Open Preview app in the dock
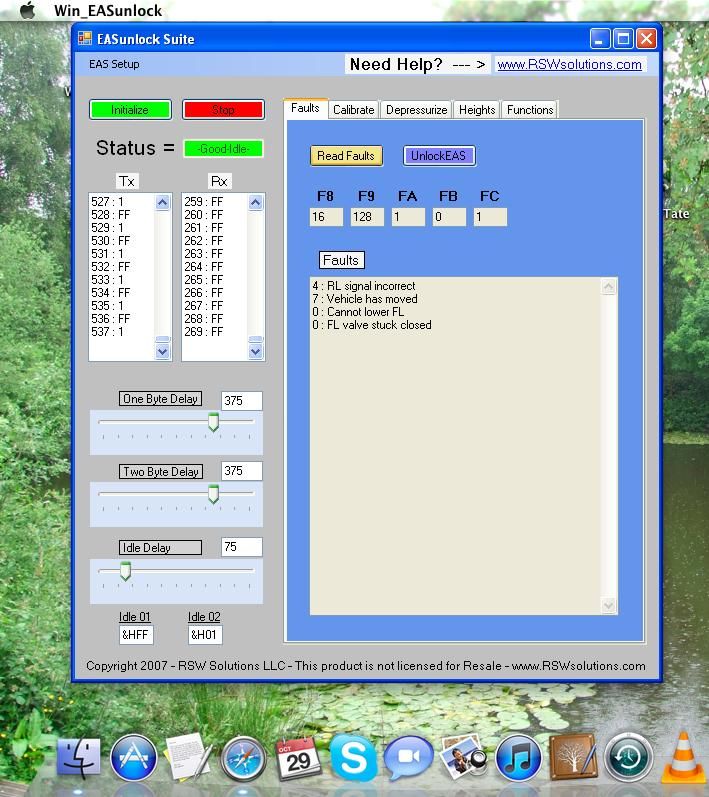The height and width of the screenshot is (797, 709). 464,757
